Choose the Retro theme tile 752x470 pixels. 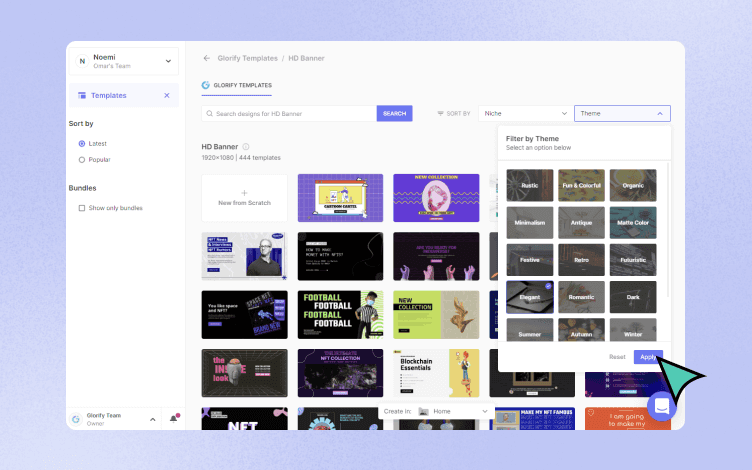(581, 260)
